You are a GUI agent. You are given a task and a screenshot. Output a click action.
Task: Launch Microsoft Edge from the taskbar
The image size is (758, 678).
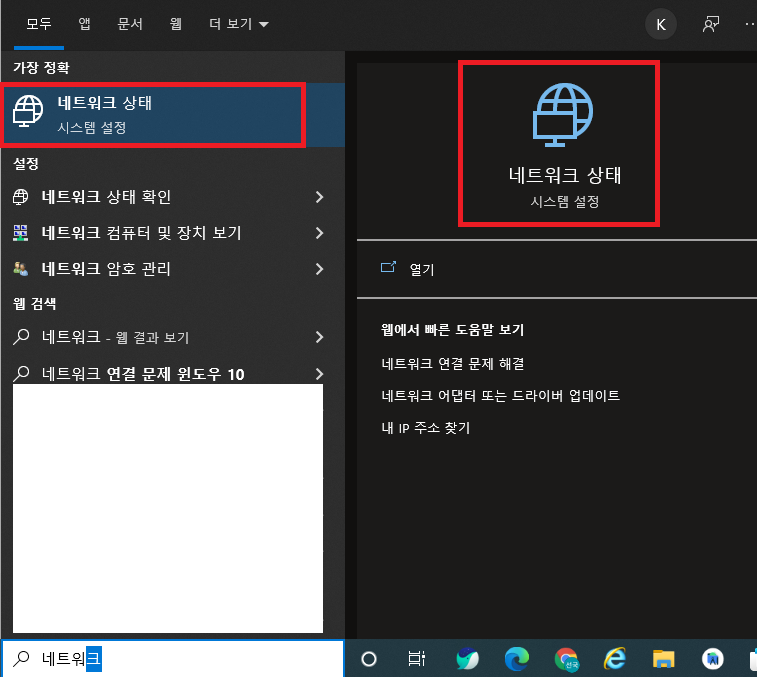point(516,659)
